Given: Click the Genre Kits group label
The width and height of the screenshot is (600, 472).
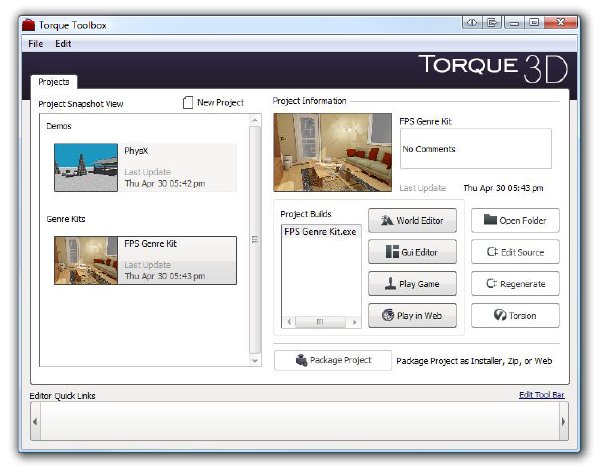Looking at the screenshot, I should pos(66,219).
